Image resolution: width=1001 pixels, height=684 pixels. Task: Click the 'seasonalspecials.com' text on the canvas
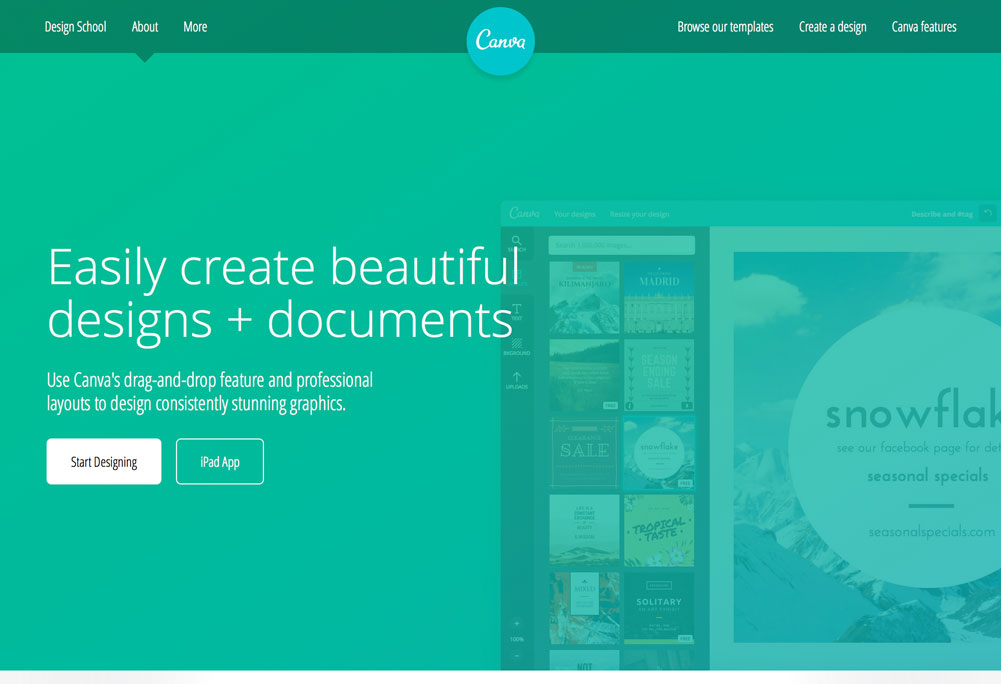[931, 531]
